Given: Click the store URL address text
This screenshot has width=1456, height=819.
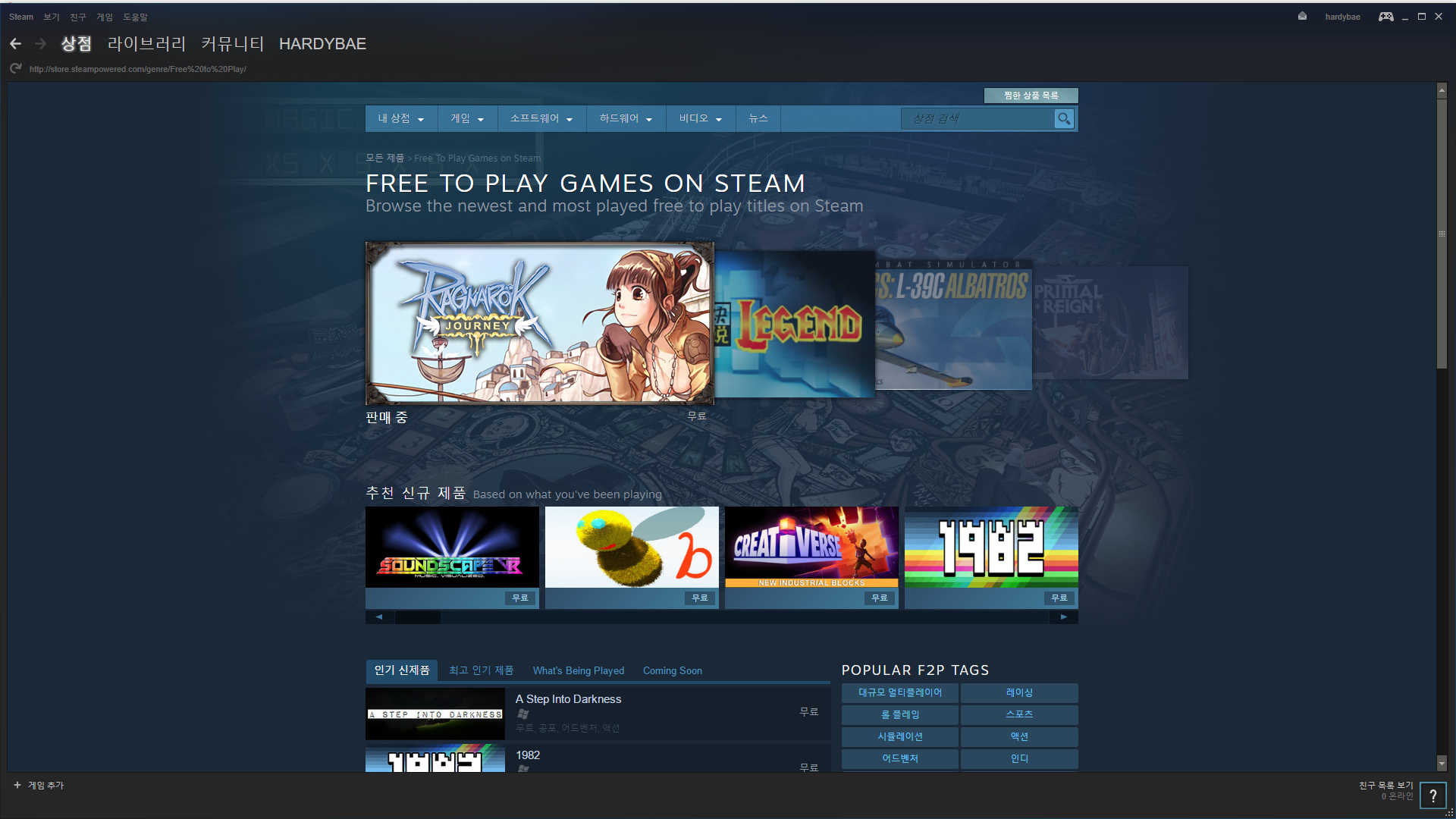Looking at the screenshot, I should [137, 69].
